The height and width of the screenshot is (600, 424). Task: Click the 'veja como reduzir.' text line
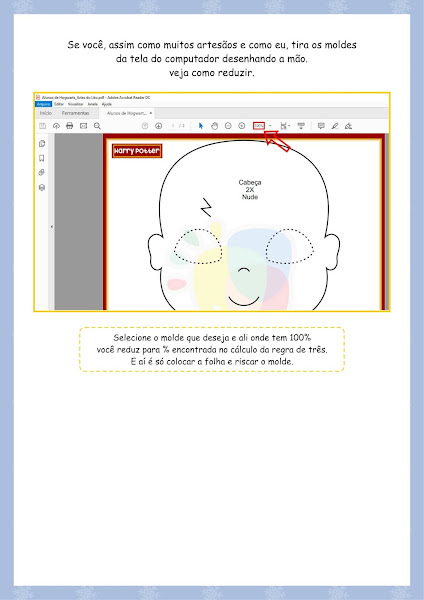(212, 73)
